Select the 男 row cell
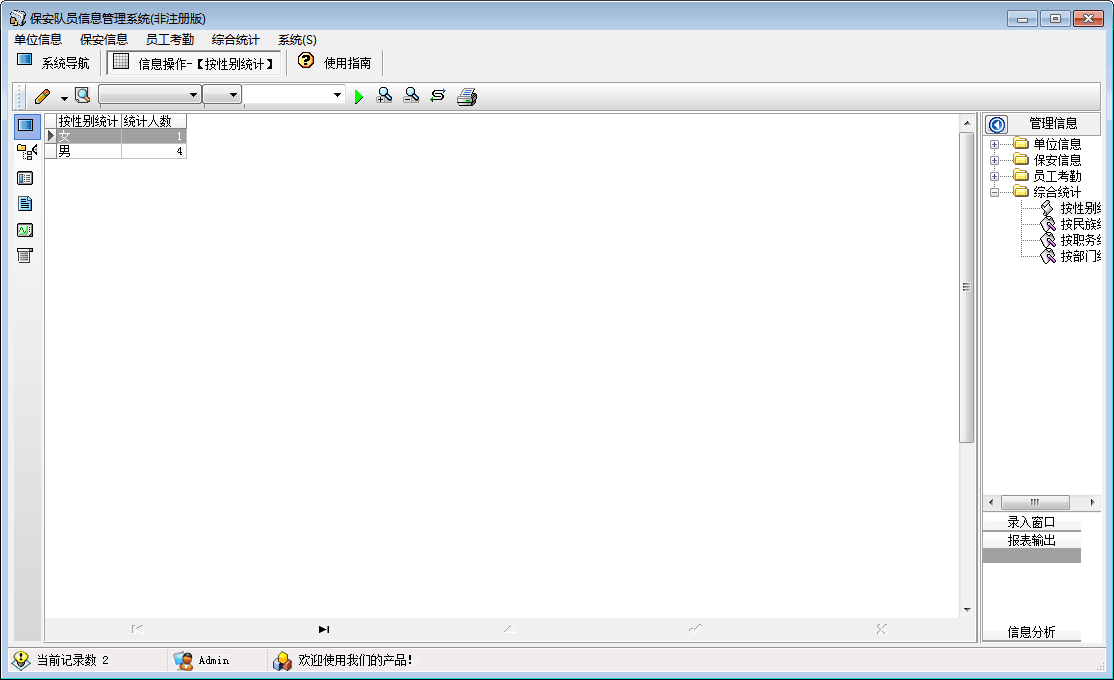Viewport: 1114px width, 680px height. coord(89,151)
